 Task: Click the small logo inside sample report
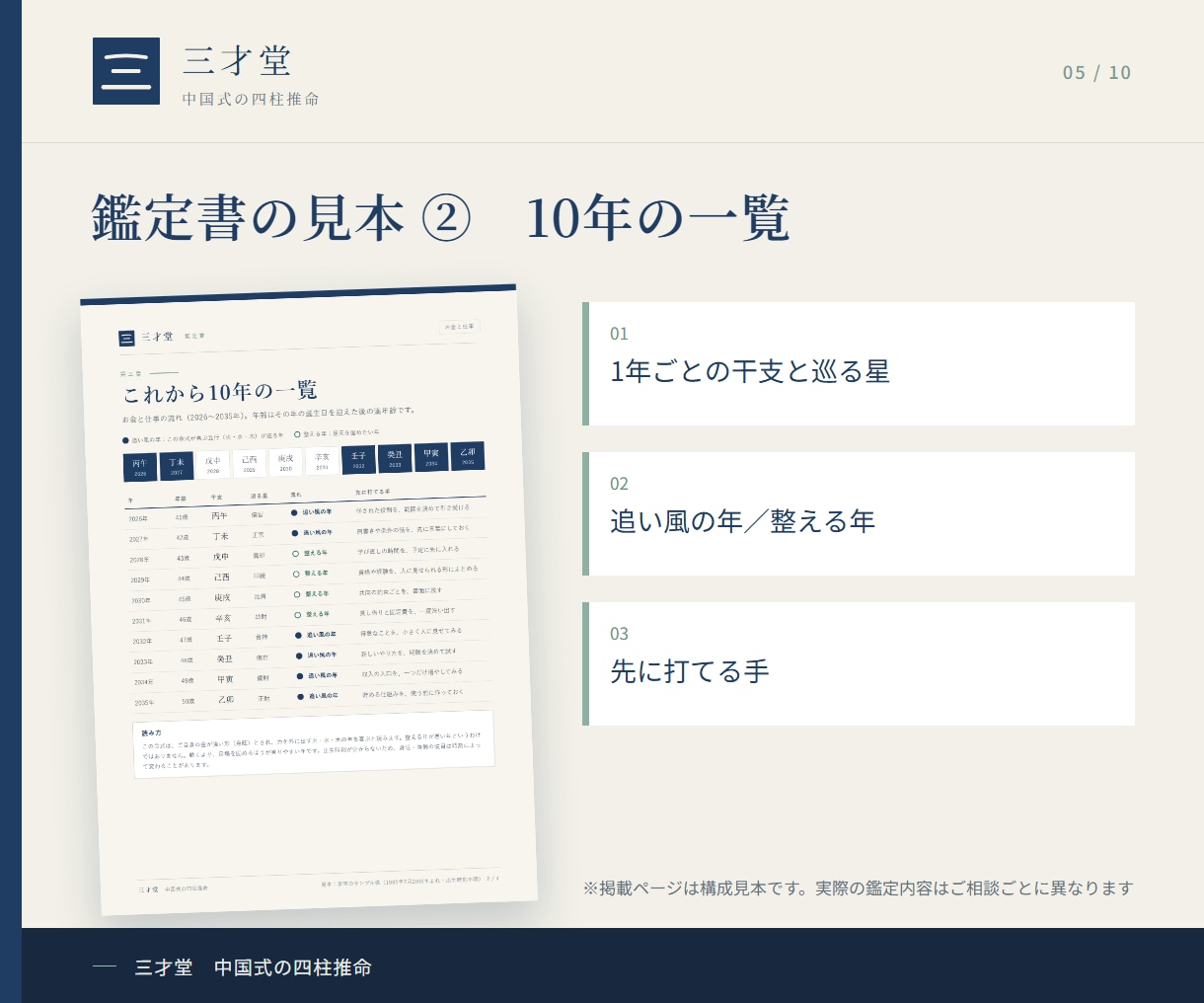[126, 339]
